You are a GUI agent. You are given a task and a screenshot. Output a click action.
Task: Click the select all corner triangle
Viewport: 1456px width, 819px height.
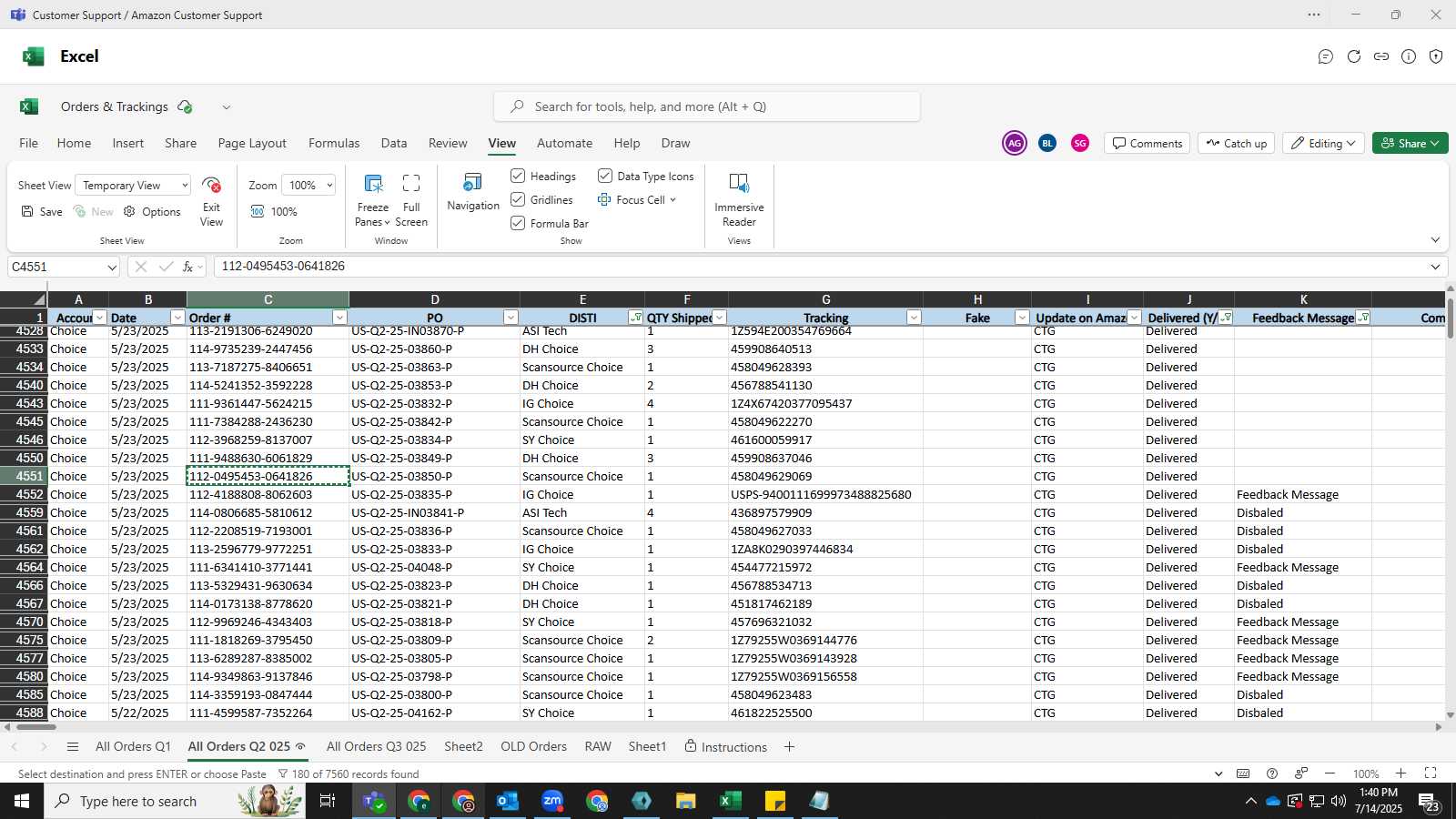coord(38,299)
